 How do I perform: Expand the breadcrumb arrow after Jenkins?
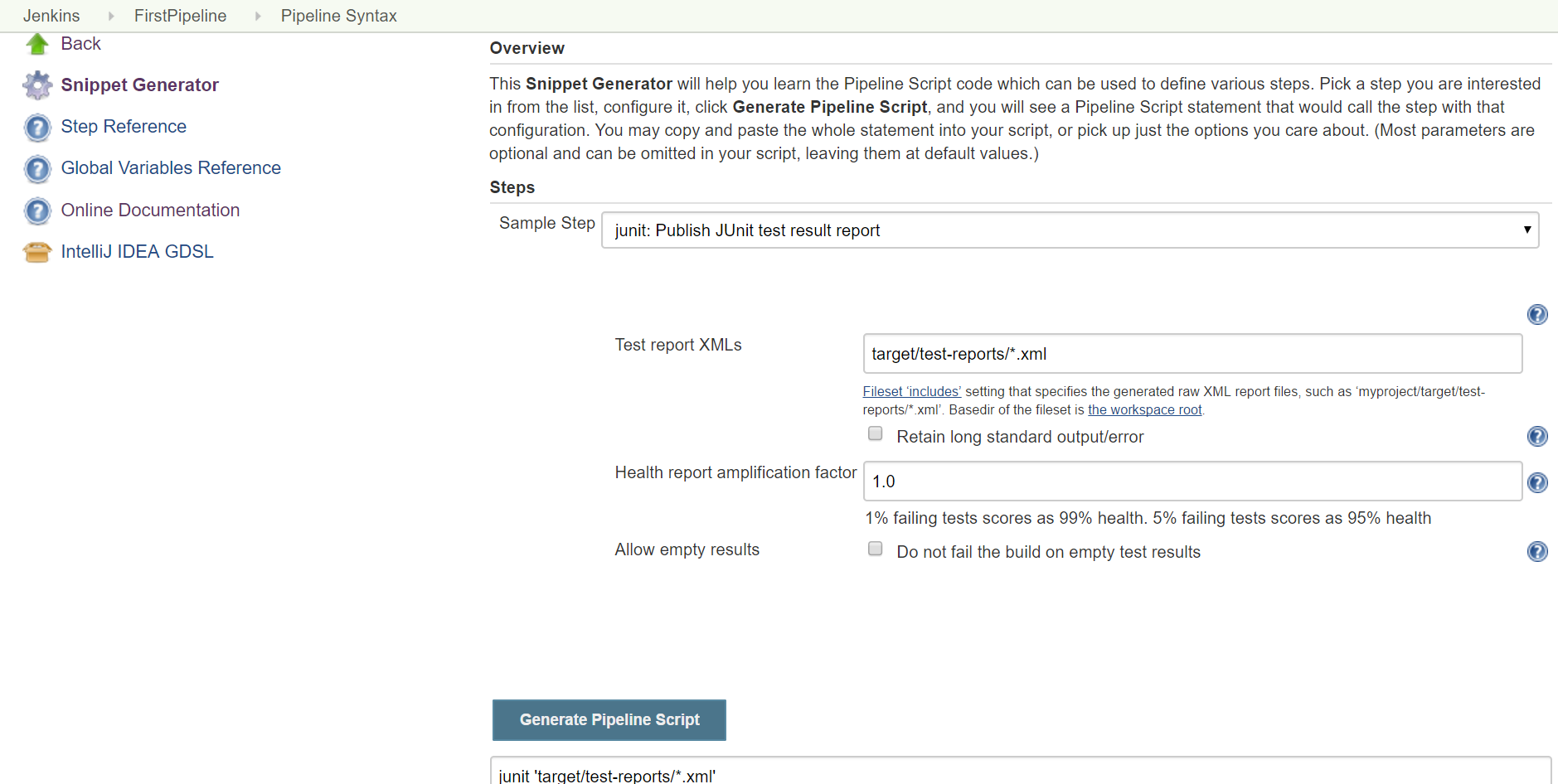coord(110,16)
